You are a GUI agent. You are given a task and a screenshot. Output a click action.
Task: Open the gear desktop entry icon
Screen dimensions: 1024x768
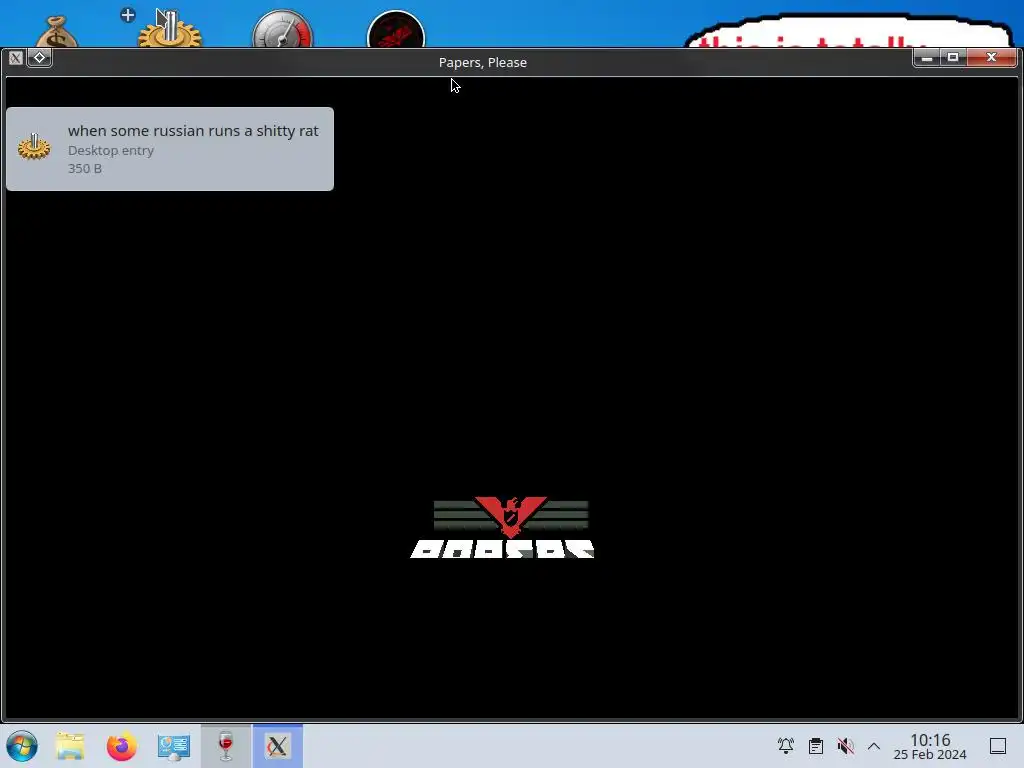coord(169,29)
